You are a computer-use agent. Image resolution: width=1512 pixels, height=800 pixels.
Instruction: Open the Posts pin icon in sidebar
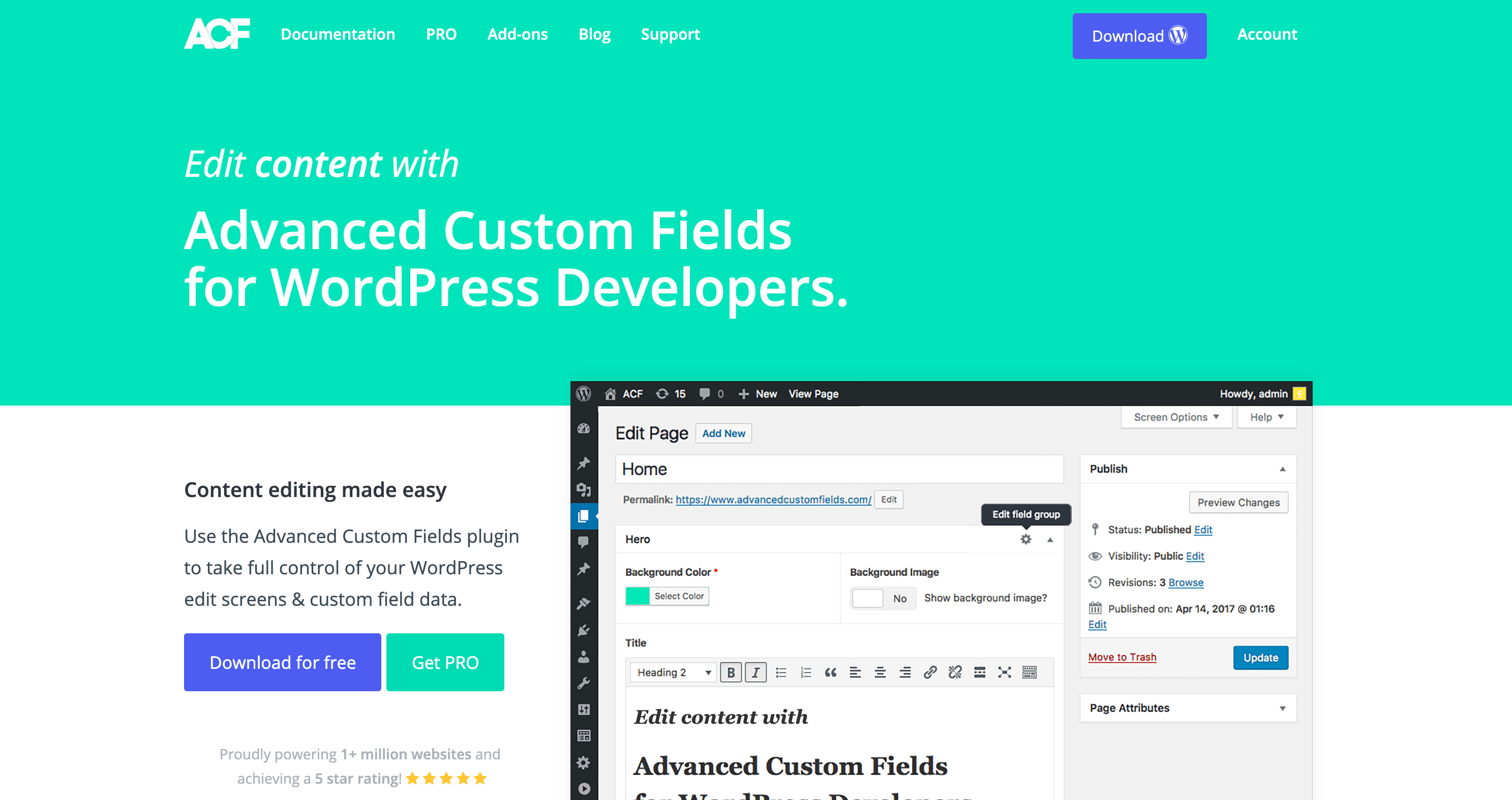point(584,463)
